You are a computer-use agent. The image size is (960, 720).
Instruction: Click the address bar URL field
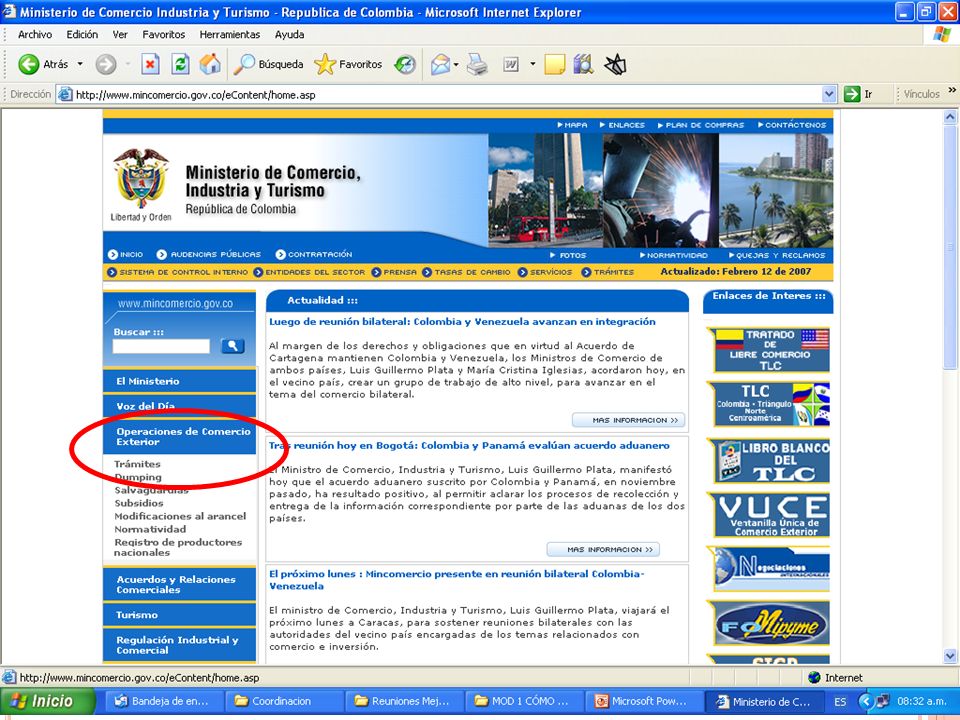pyautogui.click(x=447, y=94)
